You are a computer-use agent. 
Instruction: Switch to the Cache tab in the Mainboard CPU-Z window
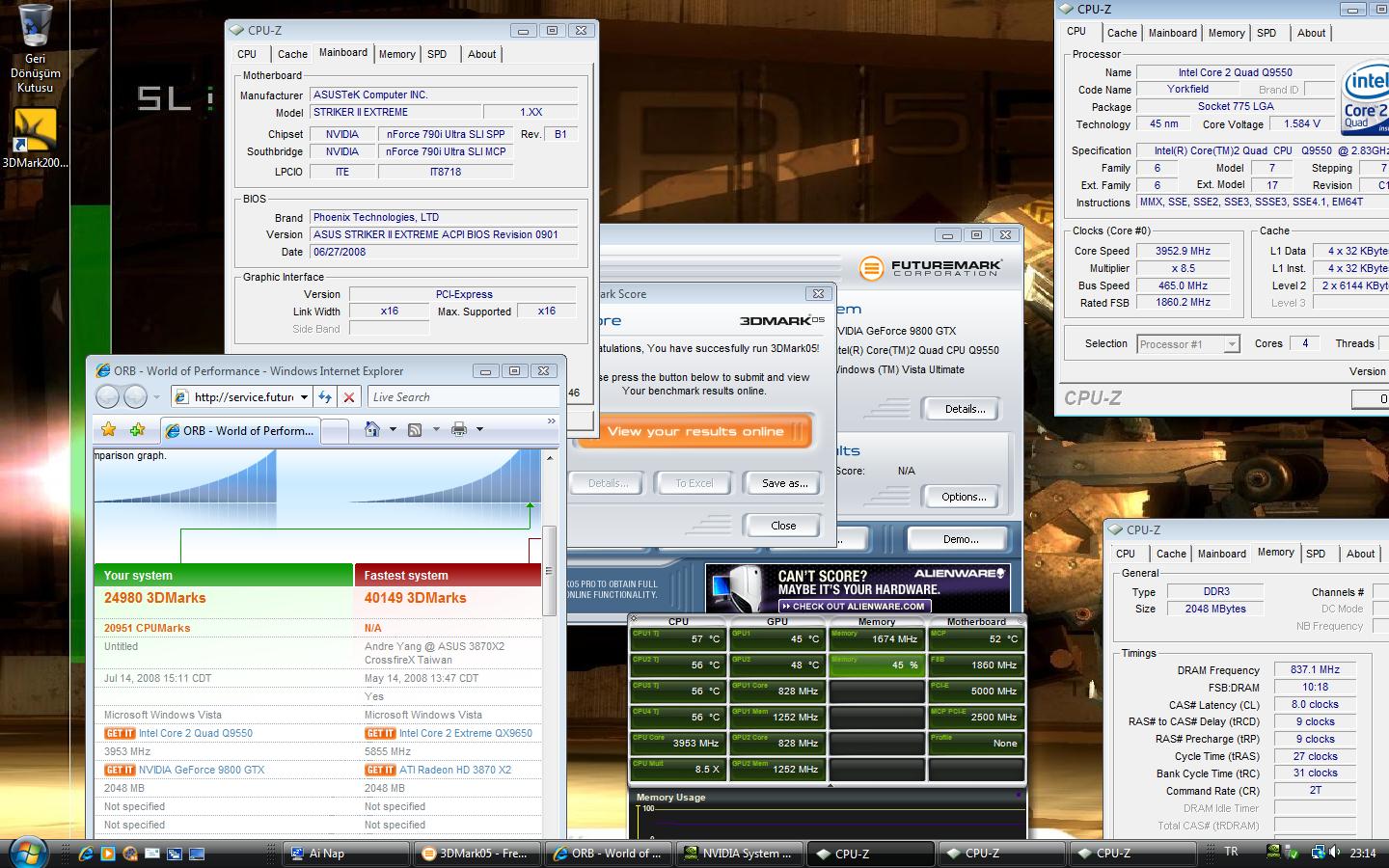coord(292,54)
